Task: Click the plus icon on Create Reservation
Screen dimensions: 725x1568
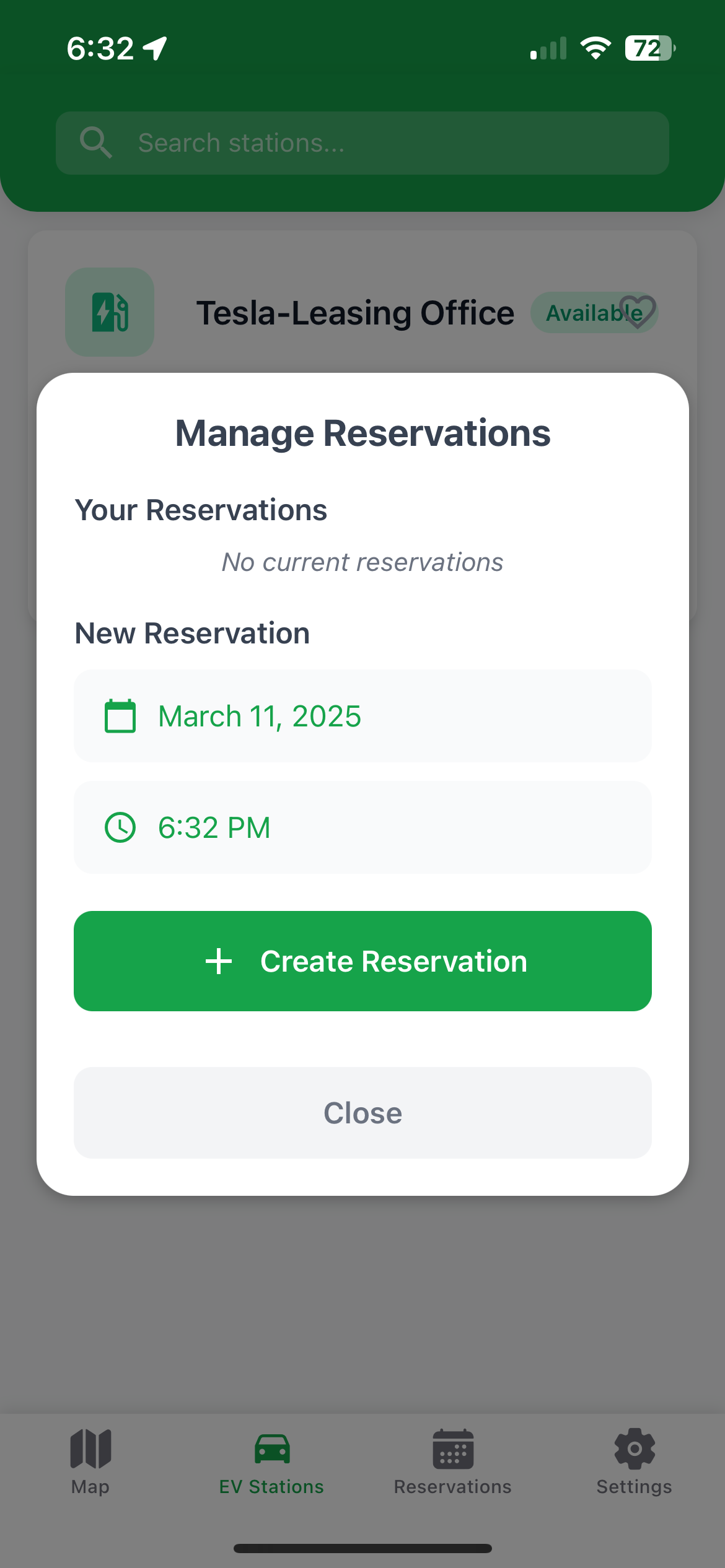Action: [219, 961]
